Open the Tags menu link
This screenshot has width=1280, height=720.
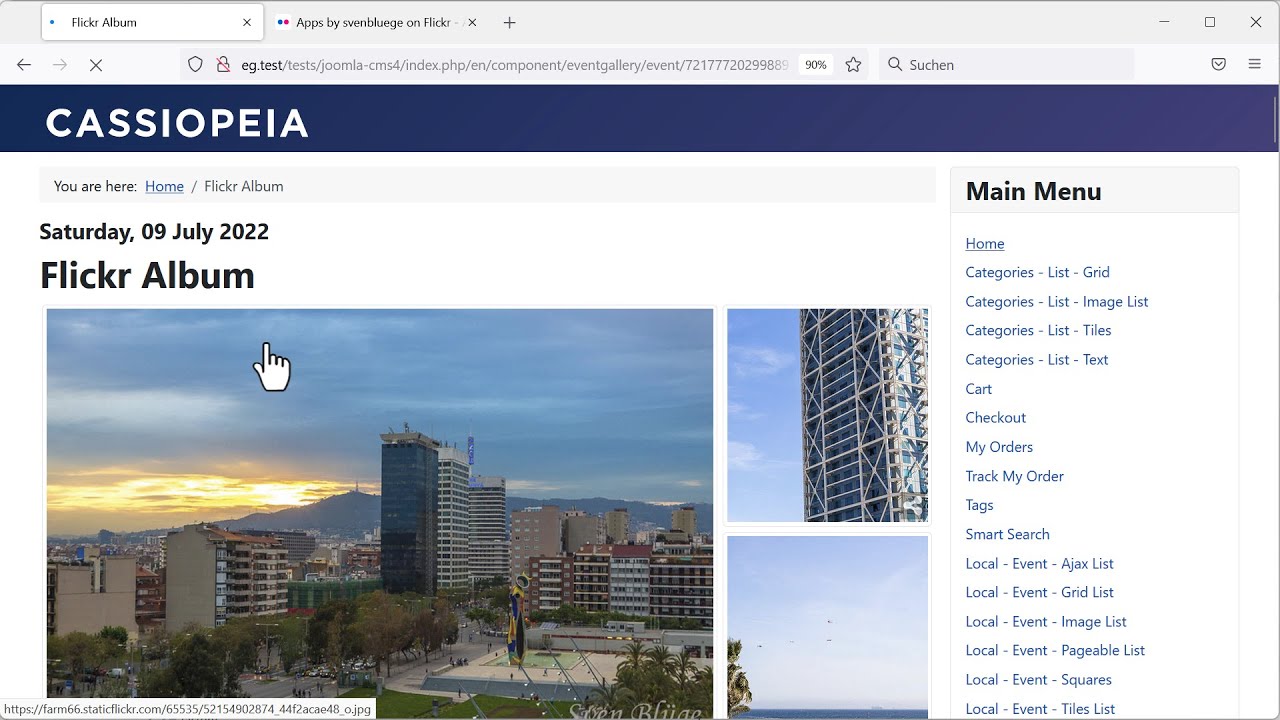pos(979,505)
